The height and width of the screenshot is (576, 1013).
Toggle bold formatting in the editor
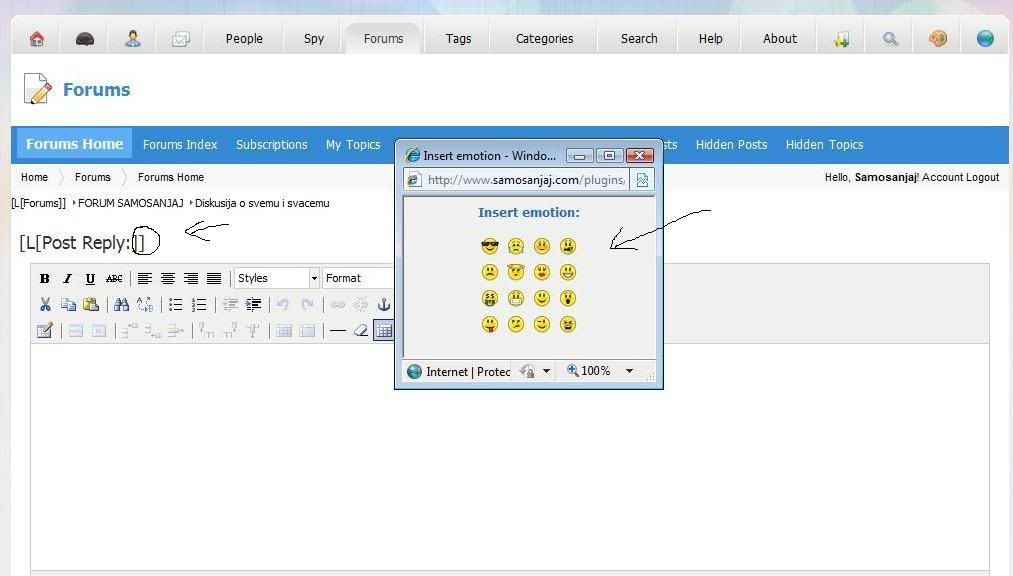(x=45, y=279)
